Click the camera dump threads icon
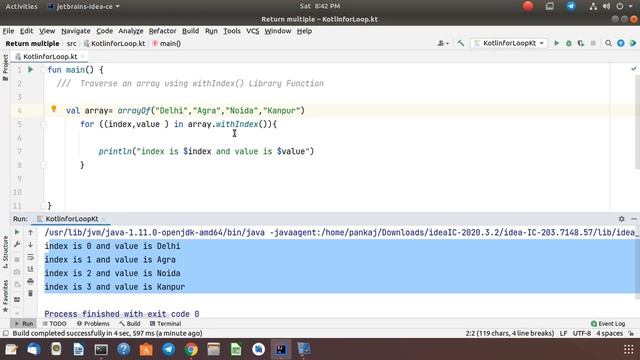The height and width of the screenshot is (360, 640). click(x=17, y=272)
